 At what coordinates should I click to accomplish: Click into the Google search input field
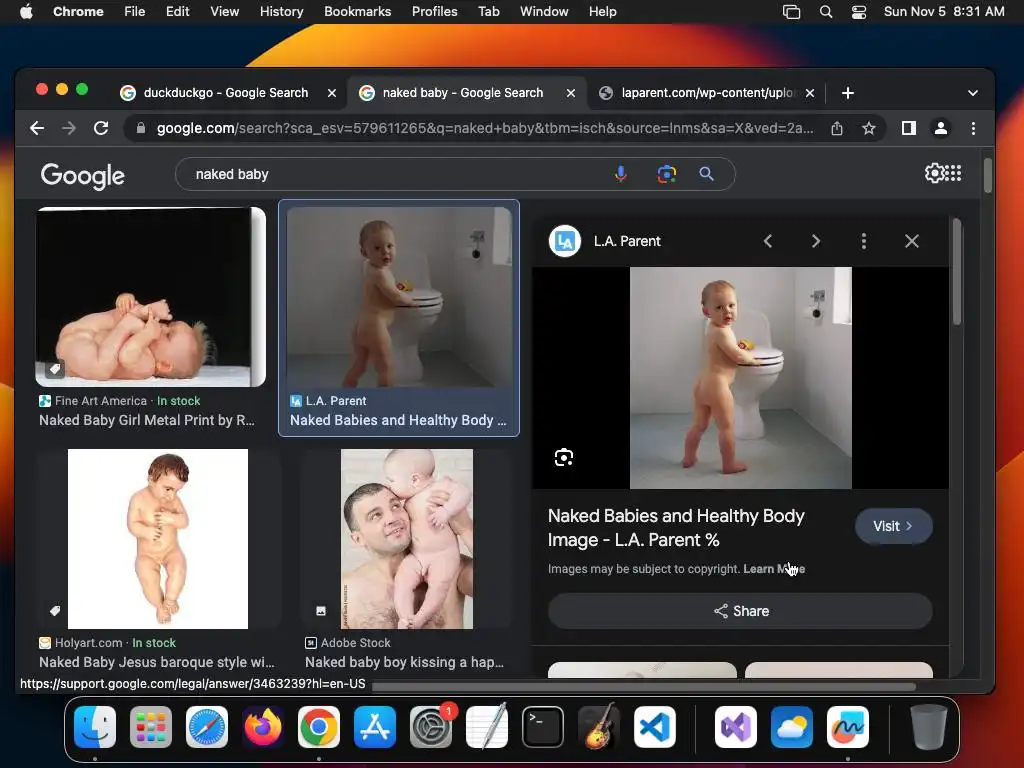coord(398,174)
